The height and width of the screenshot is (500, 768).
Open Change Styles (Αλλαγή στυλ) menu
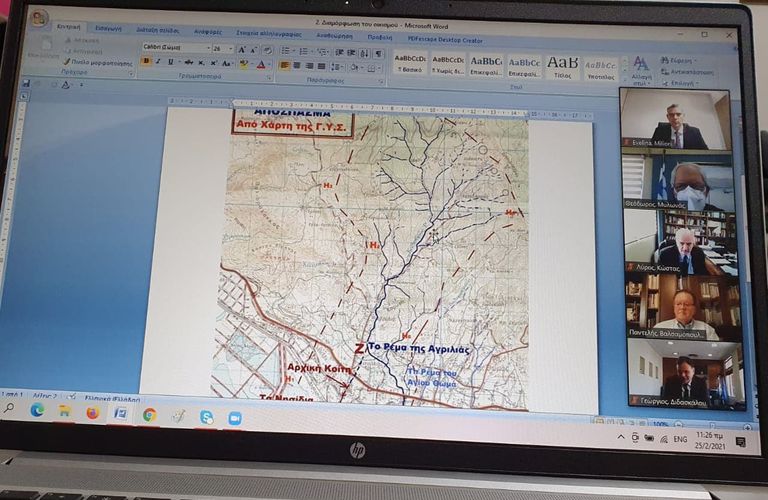(x=641, y=70)
